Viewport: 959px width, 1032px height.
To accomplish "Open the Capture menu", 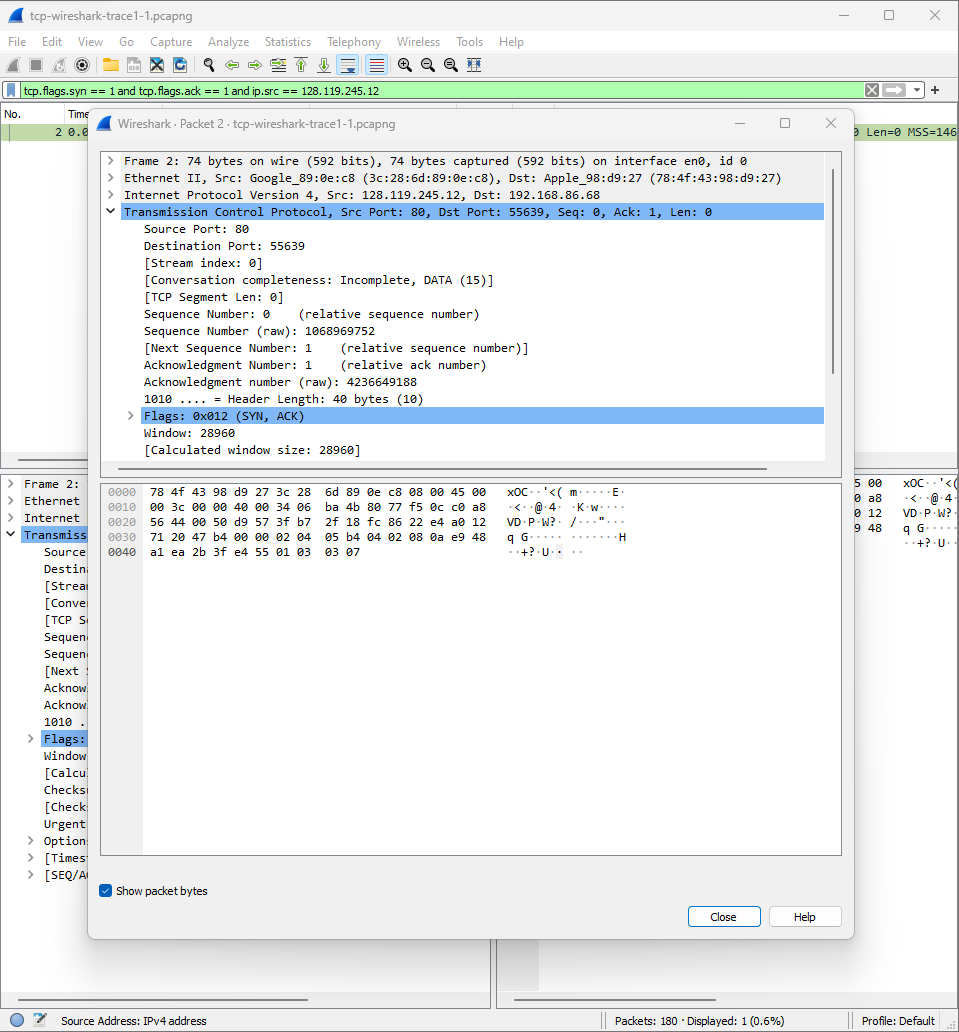I will coord(171,41).
